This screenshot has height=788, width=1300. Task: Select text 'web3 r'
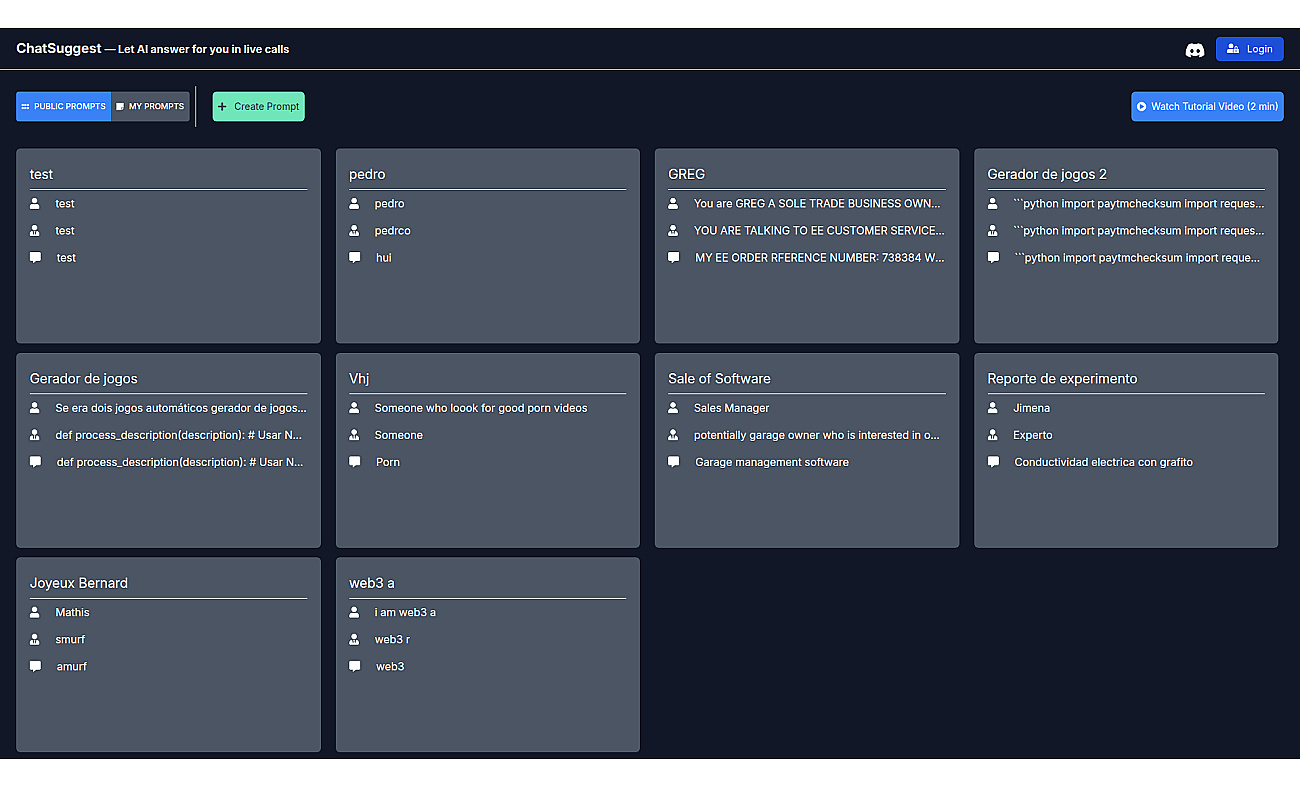tap(392, 639)
